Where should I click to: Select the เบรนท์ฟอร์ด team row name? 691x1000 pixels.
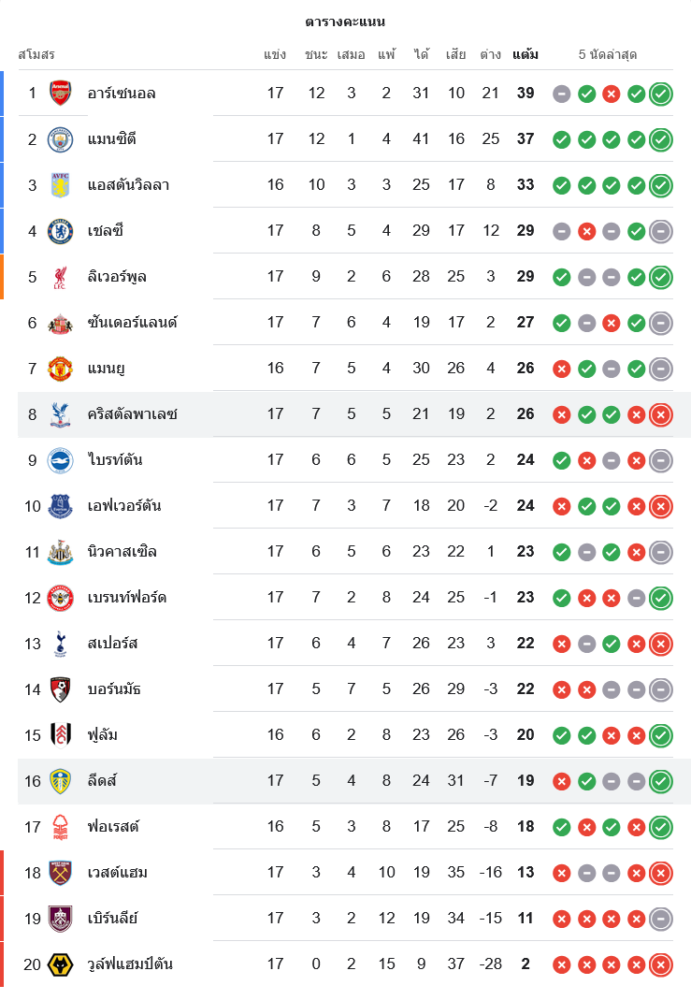(127, 597)
